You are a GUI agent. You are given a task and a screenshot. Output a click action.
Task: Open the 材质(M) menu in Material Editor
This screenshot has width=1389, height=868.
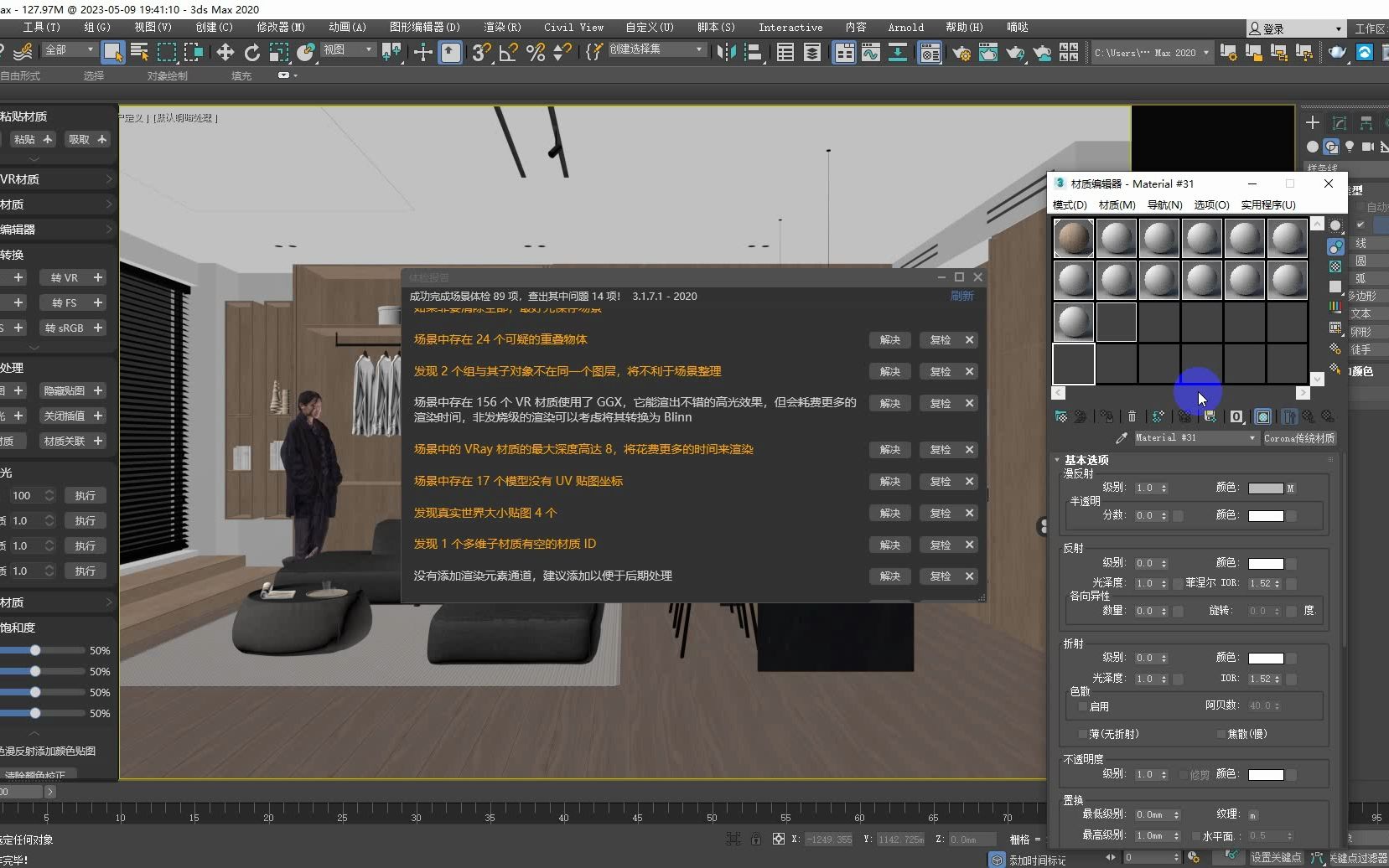[1119, 205]
